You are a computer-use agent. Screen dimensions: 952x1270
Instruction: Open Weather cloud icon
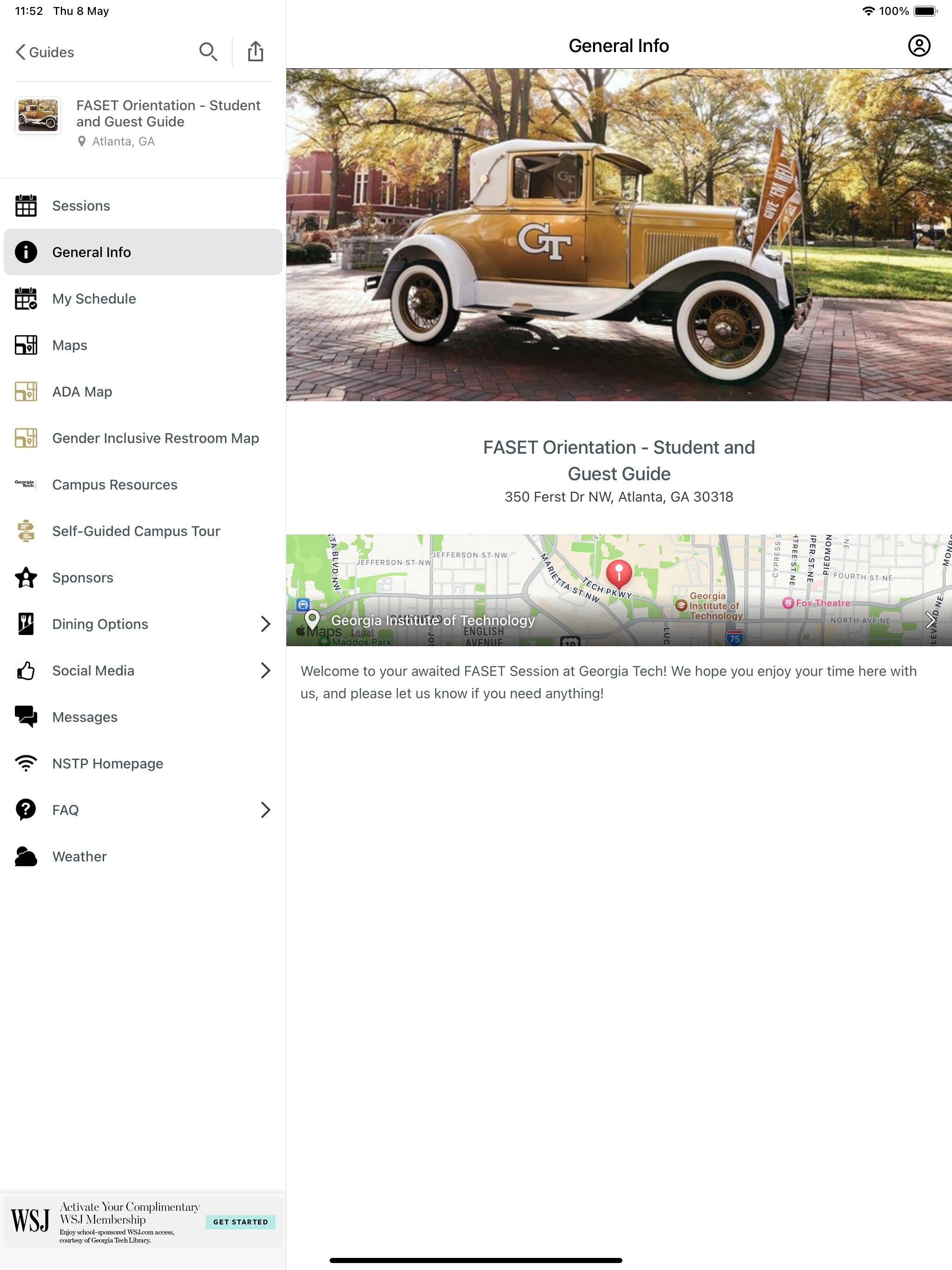26,856
